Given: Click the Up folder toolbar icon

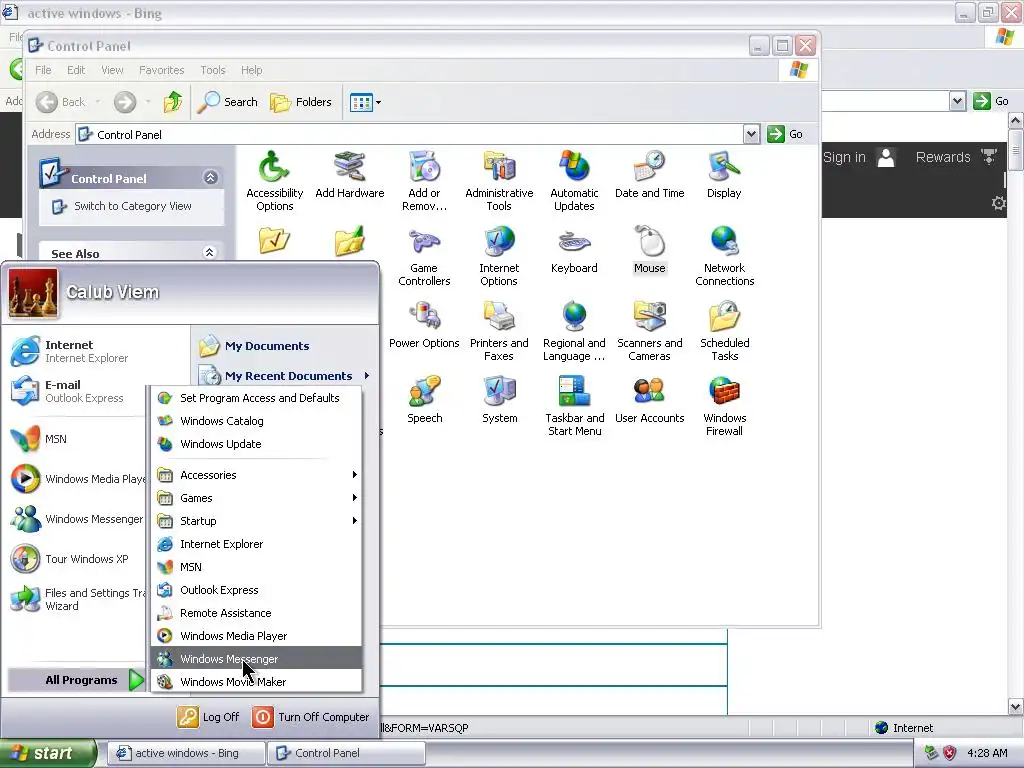Looking at the screenshot, I should point(173,102).
